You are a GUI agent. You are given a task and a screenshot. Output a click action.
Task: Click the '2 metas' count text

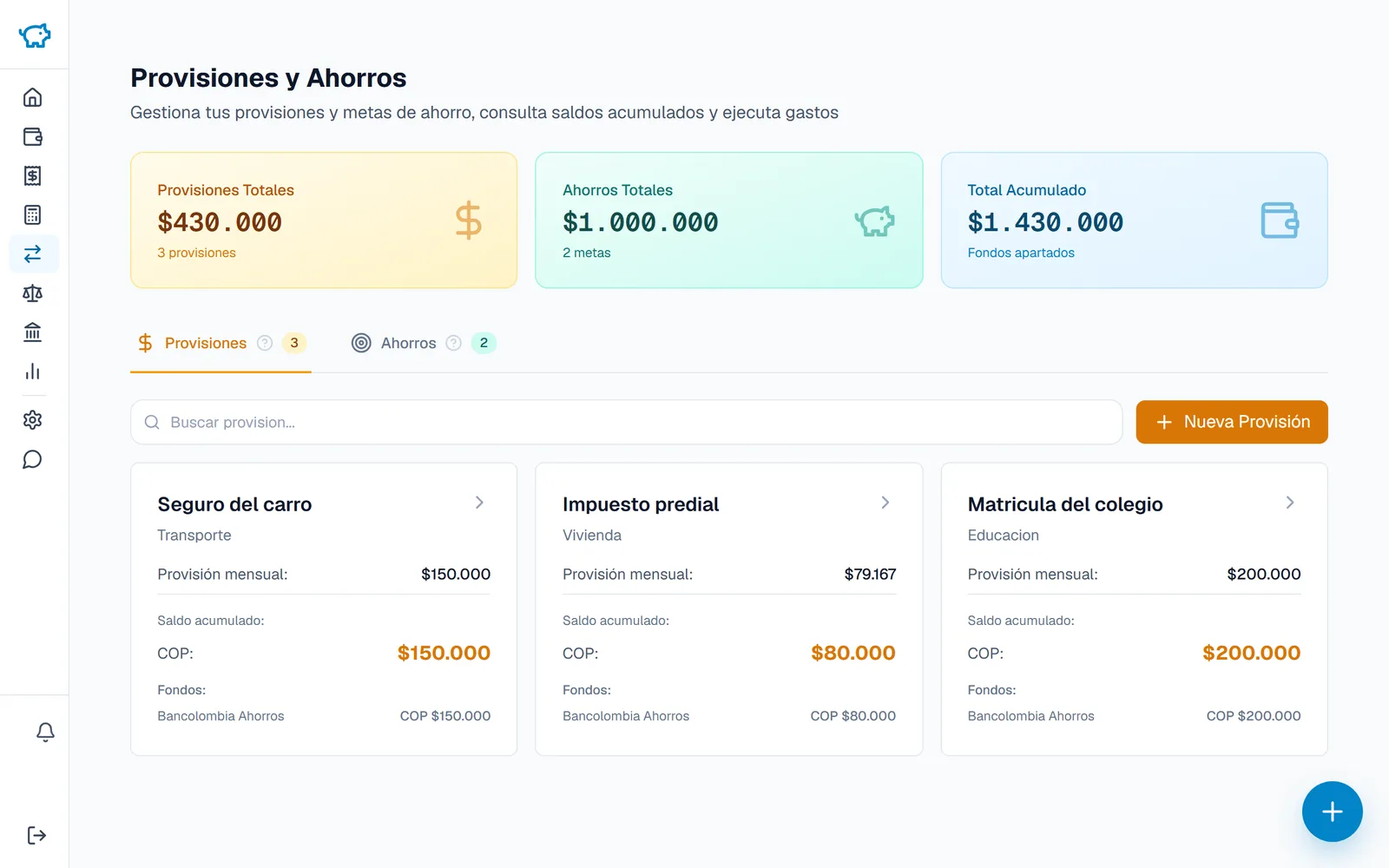586,253
